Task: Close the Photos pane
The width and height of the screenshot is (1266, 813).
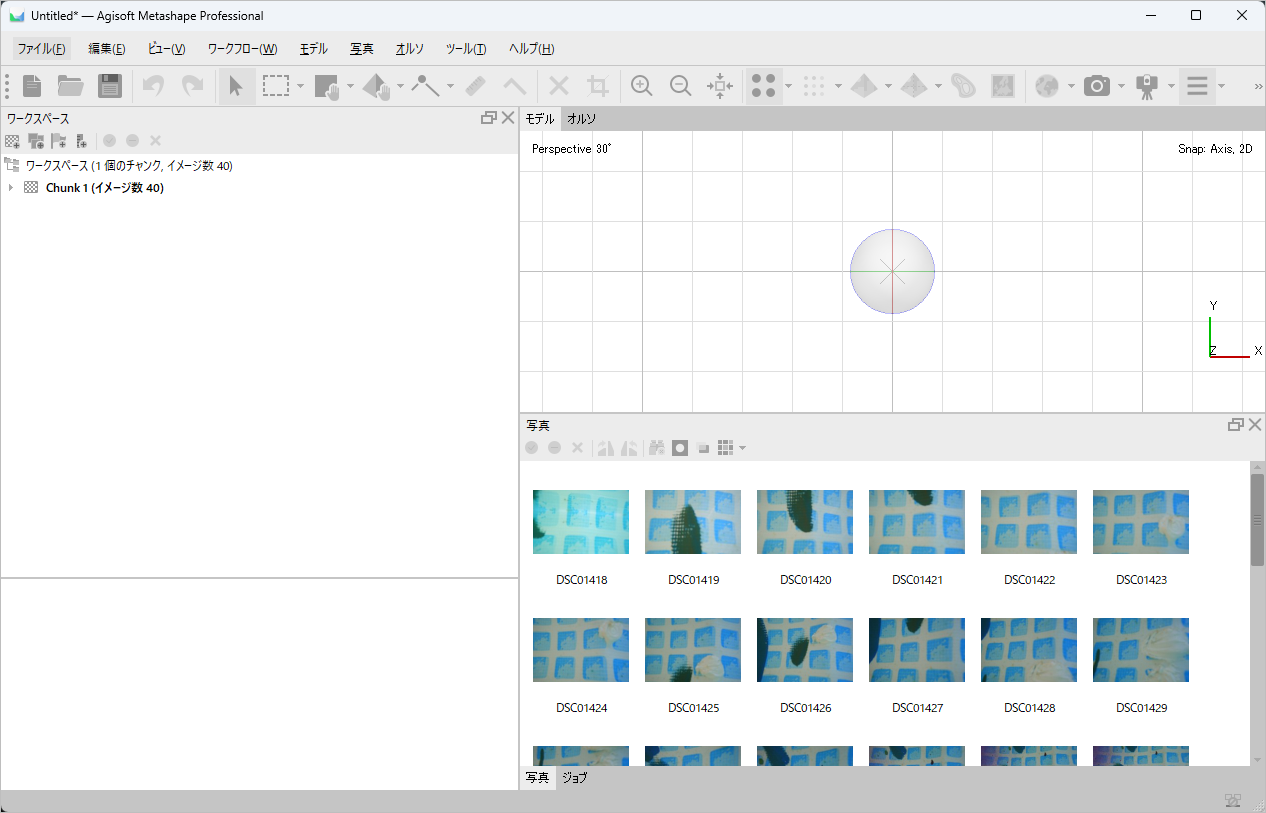Action: pos(1255,425)
